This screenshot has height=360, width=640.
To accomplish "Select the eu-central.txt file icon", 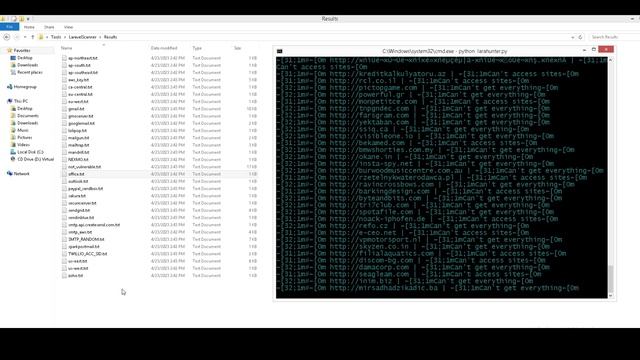I will click(64, 94).
